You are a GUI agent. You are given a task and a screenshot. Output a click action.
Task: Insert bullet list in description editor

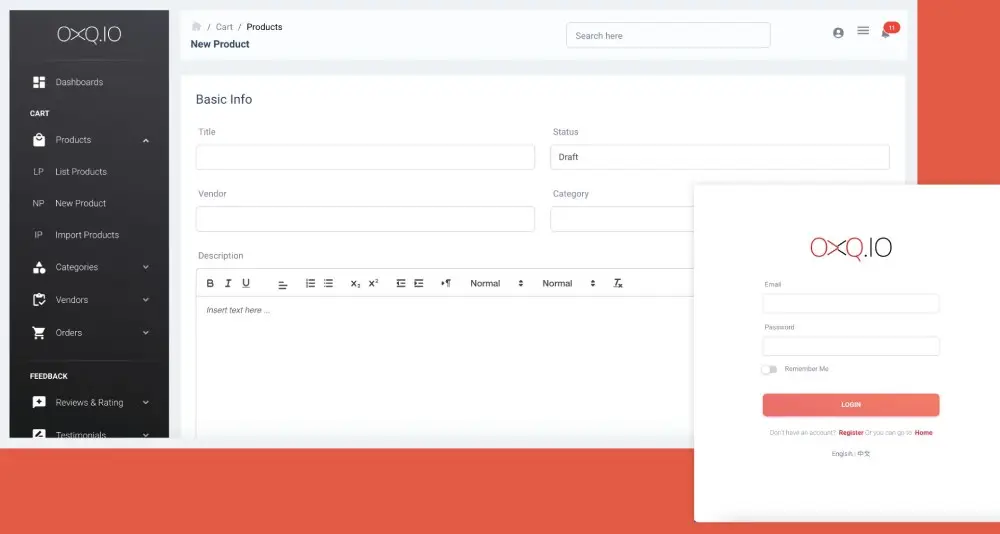pos(328,283)
